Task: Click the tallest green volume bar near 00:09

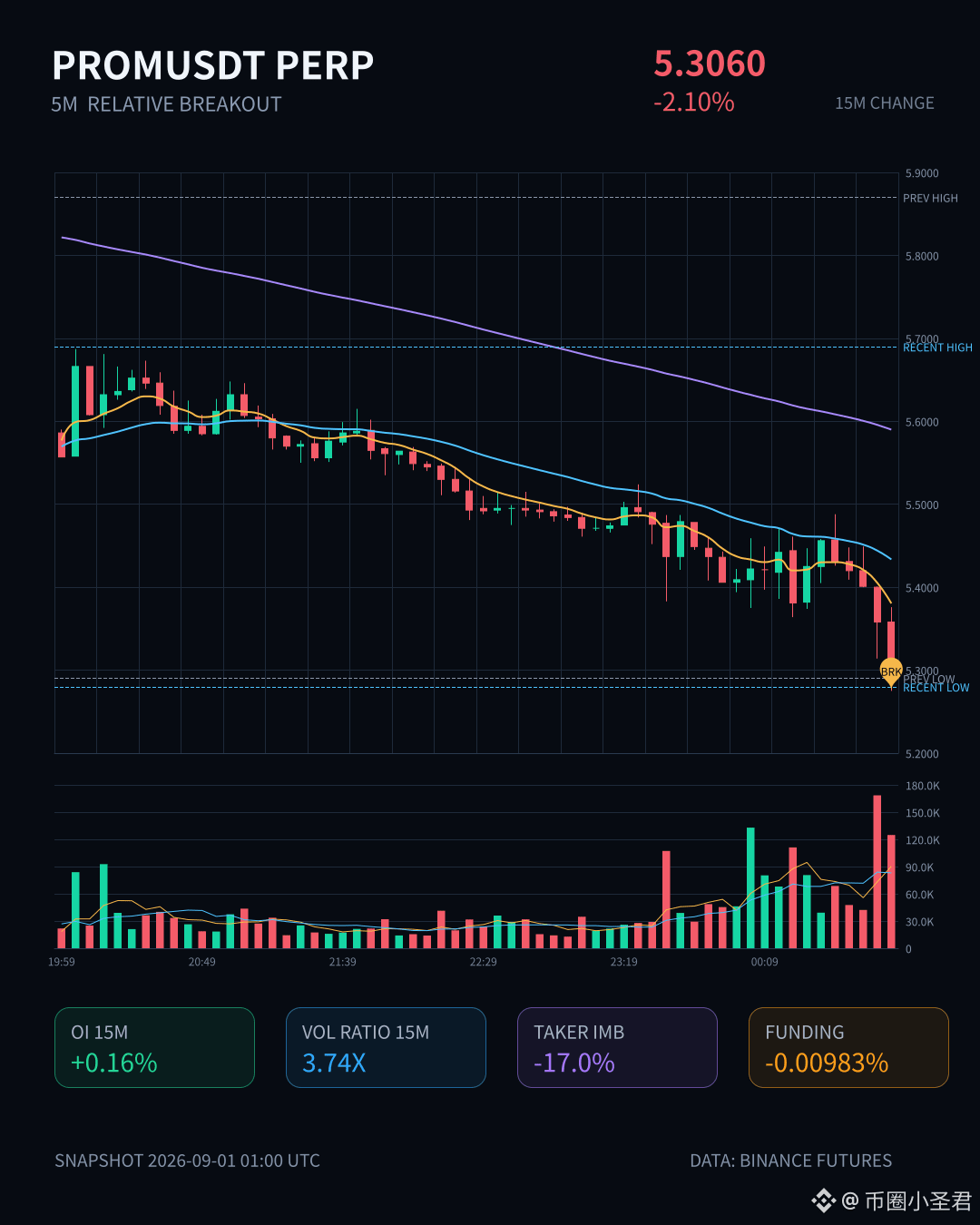Action: [x=750, y=887]
